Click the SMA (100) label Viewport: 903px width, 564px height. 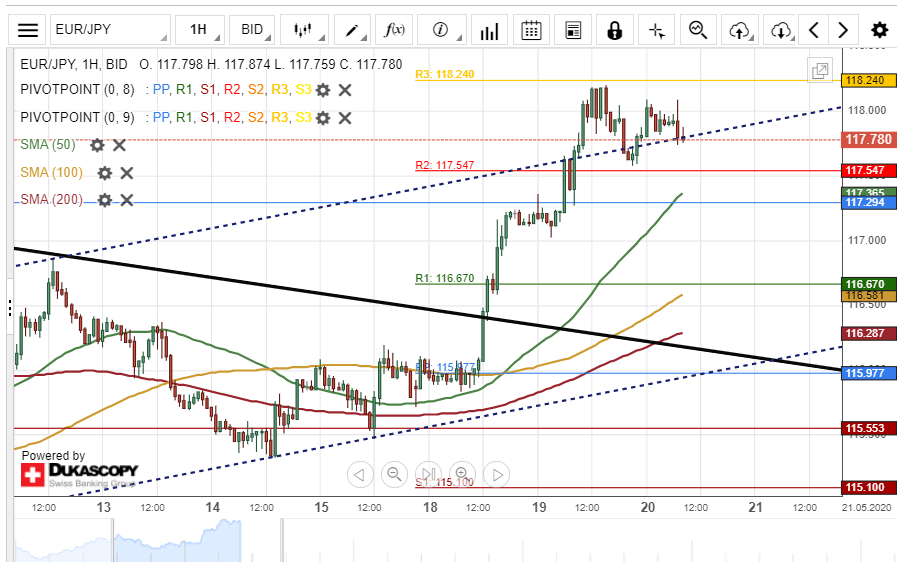51,172
